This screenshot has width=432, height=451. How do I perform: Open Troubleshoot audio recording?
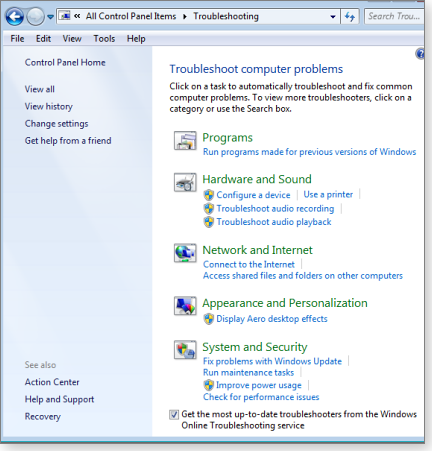pyautogui.click(x=275, y=209)
